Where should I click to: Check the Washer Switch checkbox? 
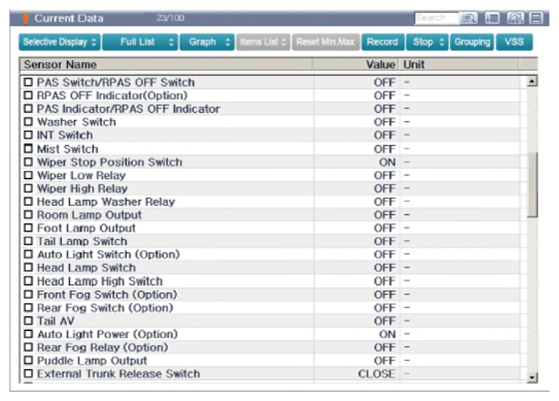tap(28, 122)
